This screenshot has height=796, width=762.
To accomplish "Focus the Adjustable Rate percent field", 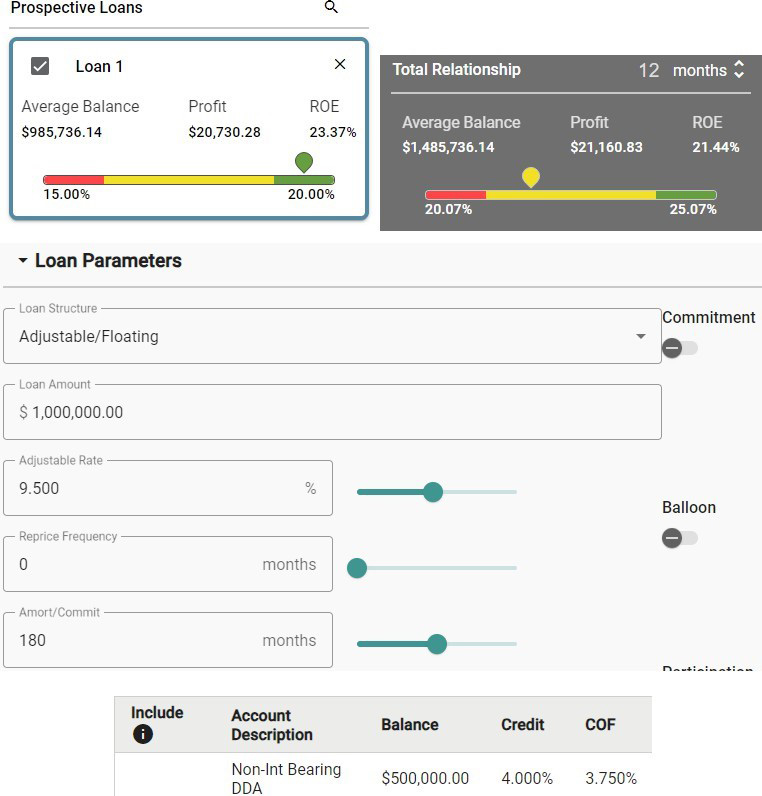I will click(x=160, y=489).
